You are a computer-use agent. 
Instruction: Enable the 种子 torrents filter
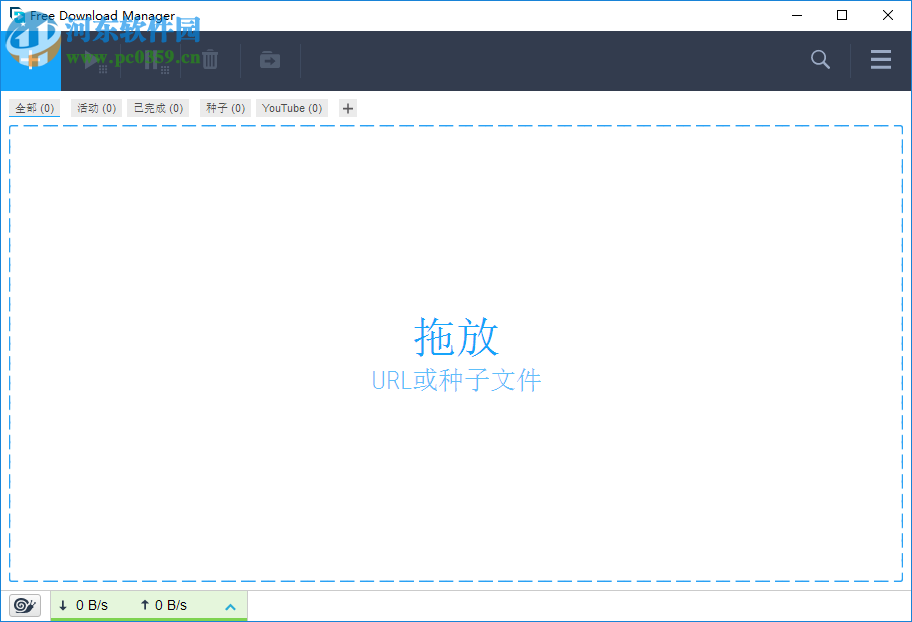point(224,108)
